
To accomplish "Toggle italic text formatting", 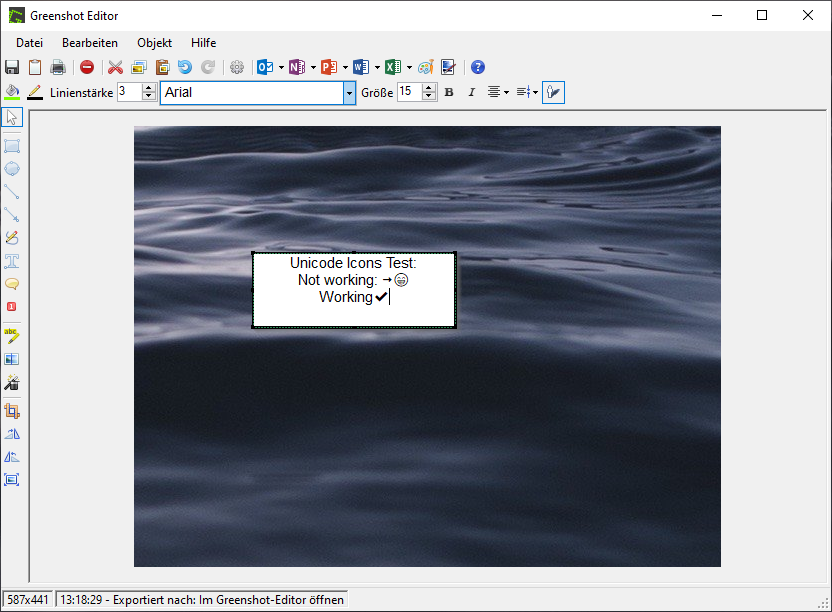I will [471, 91].
